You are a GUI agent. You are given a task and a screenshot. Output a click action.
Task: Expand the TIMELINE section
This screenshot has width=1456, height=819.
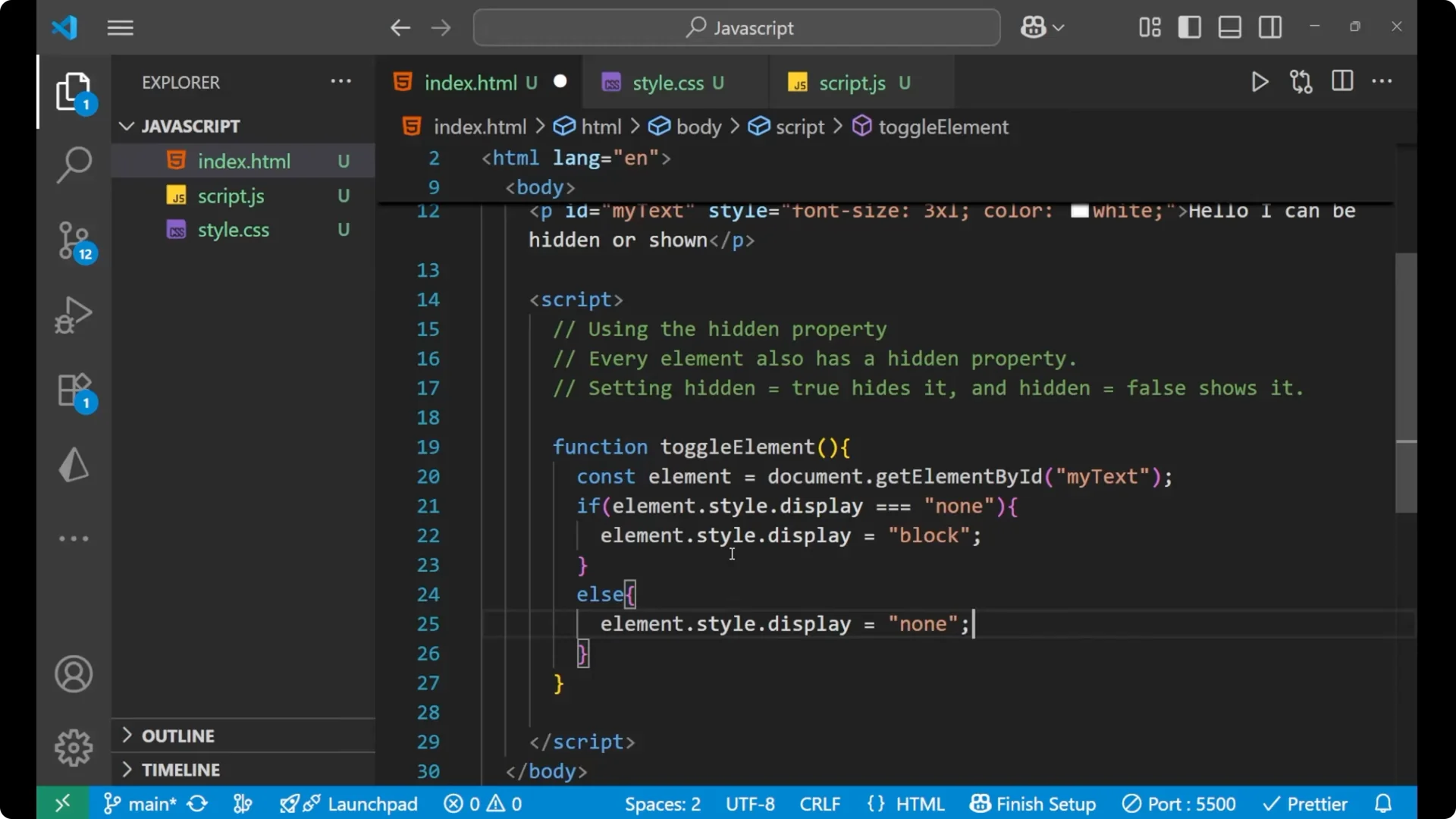[x=180, y=770]
